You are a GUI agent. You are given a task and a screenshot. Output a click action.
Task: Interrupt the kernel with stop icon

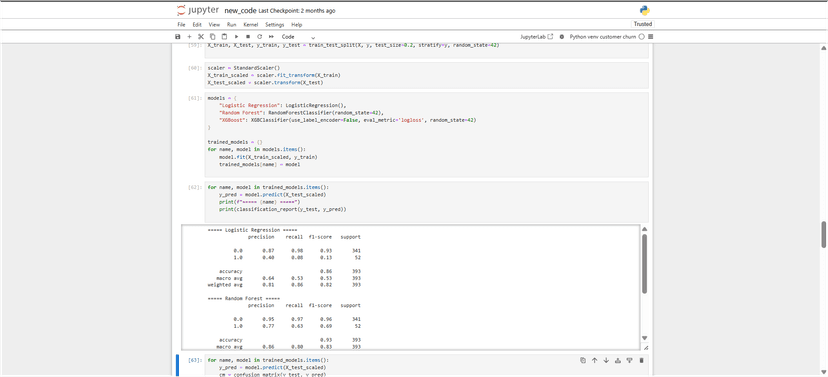(x=248, y=37)
